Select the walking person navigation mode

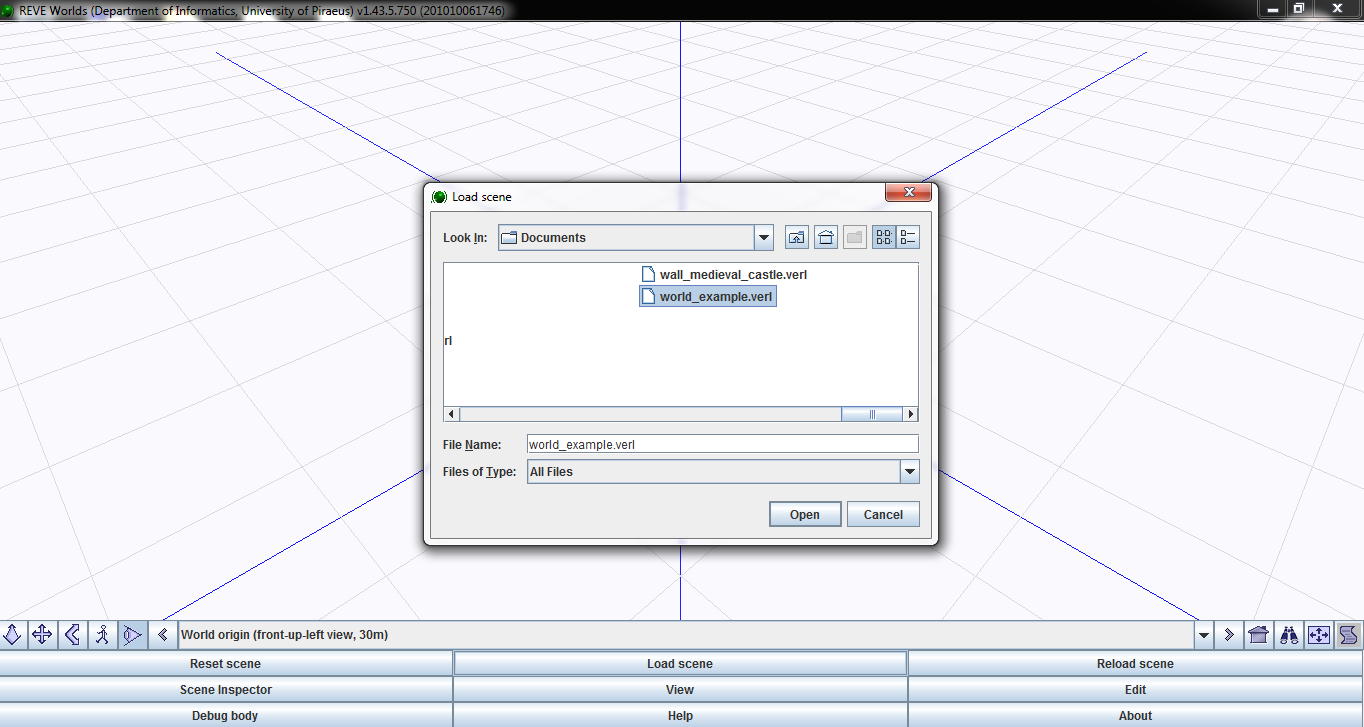coord(102,634)
